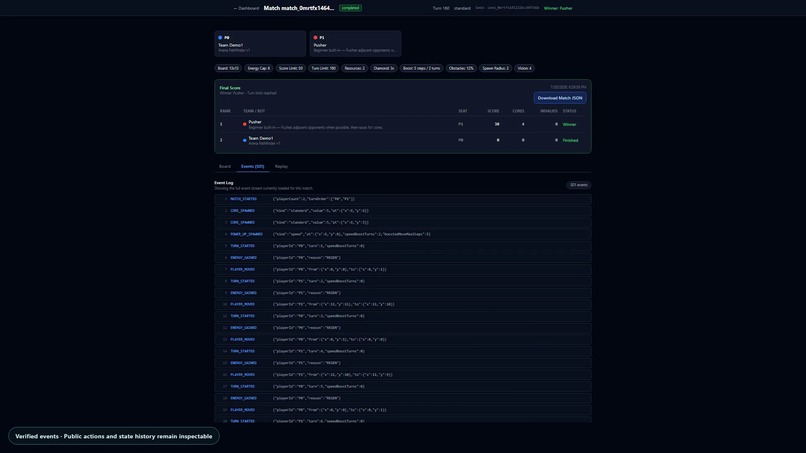Open the Team Demo1 player card
Viewport: 806px width, 453px height.
coord(260,44)
